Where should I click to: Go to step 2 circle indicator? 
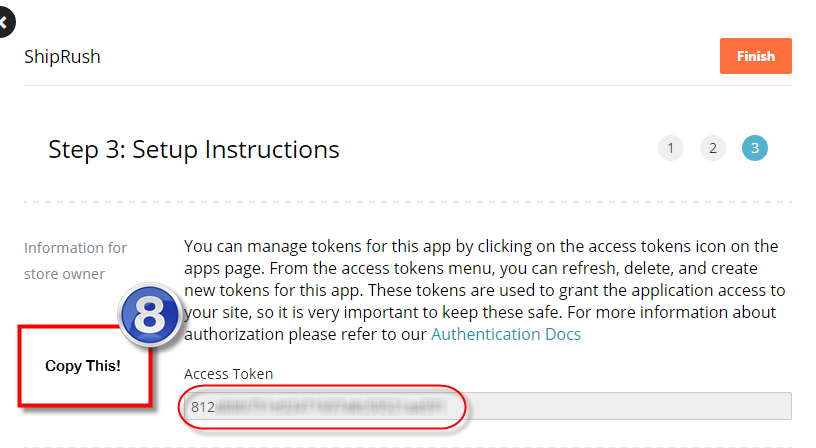coord(713,148)
